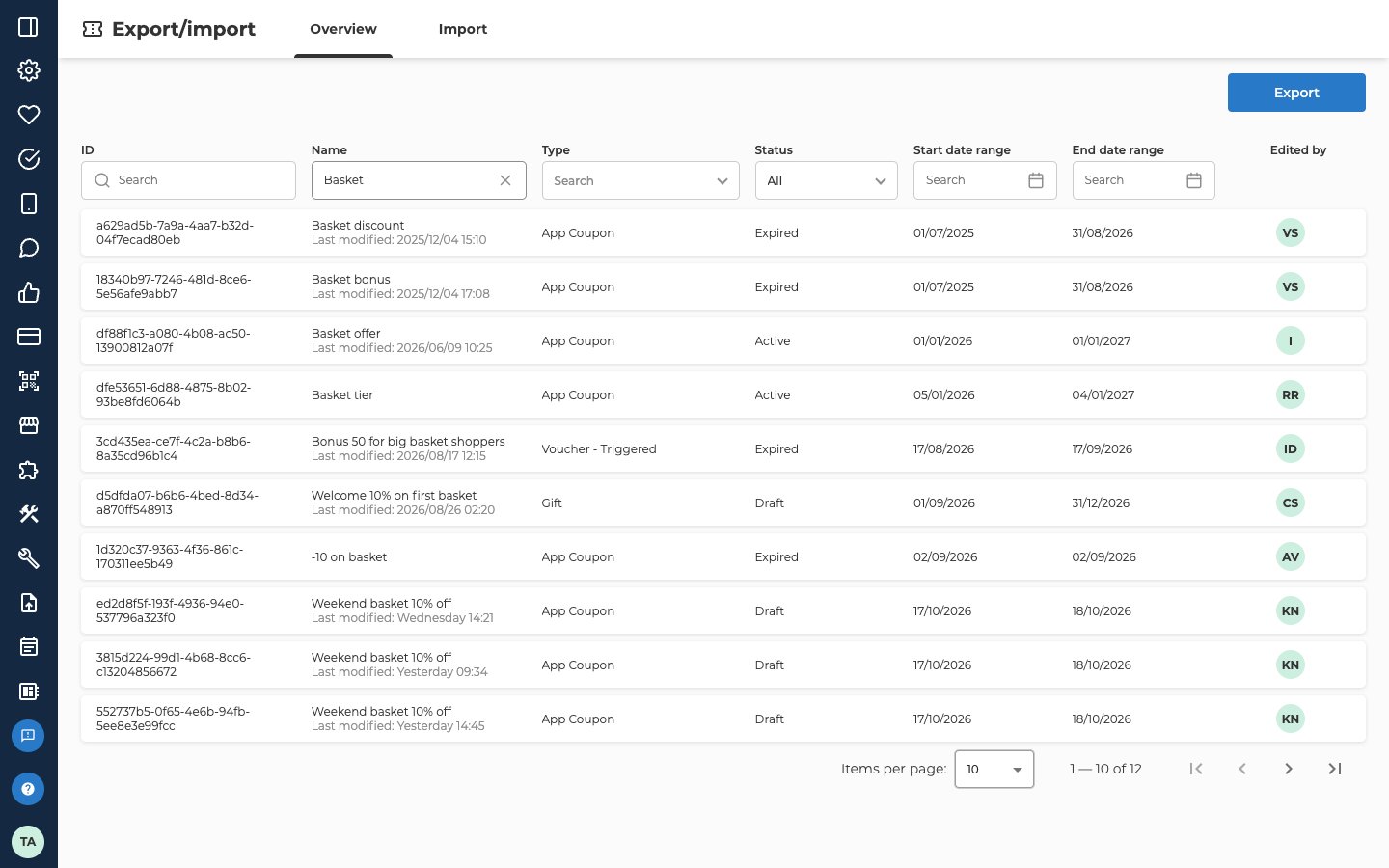The height and width of the screenshot is (868, 1389).
Task: Open the Basket offer row
Action: point(723,340)
